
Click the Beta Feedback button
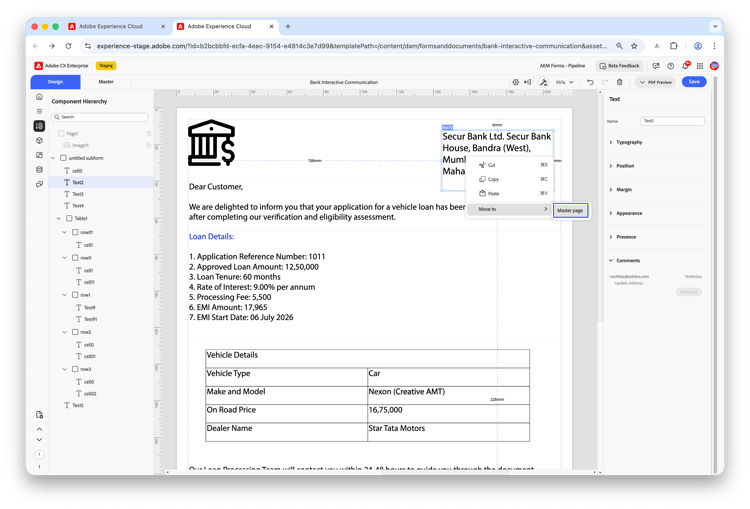tap(619, 66)
